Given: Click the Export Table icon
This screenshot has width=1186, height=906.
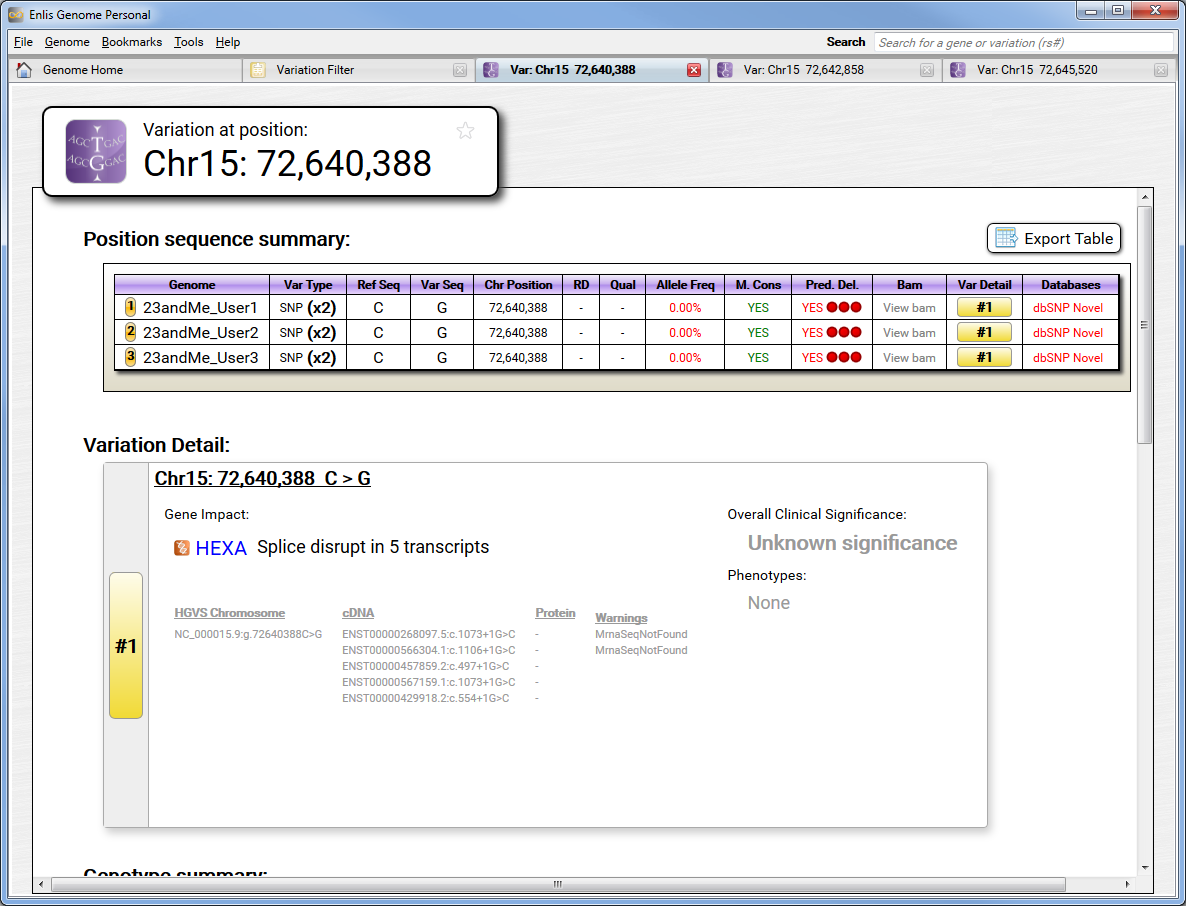Looking at the screenshot, I should point(1006,238).
